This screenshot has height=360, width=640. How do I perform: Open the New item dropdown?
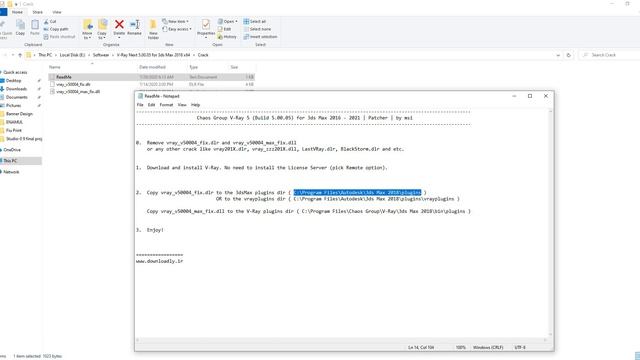coord(176,21)
